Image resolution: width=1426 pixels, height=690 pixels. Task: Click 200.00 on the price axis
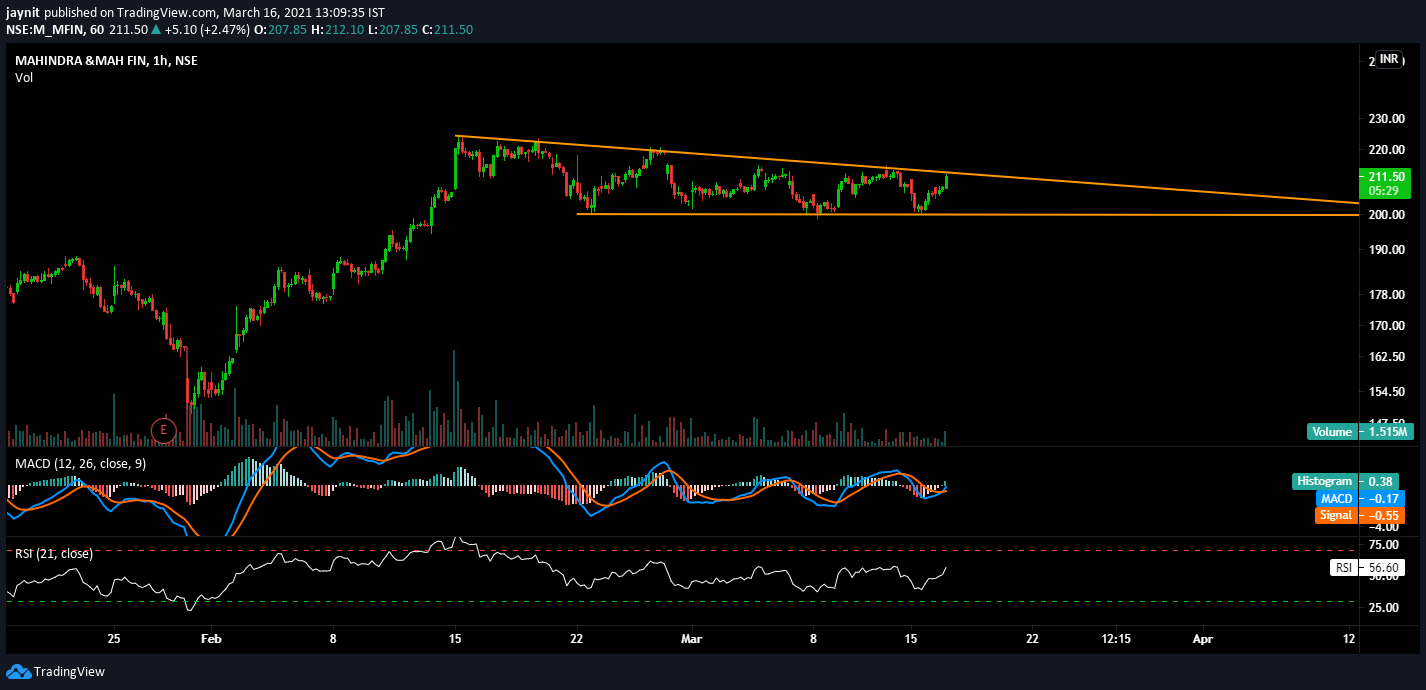[1386, 215]
